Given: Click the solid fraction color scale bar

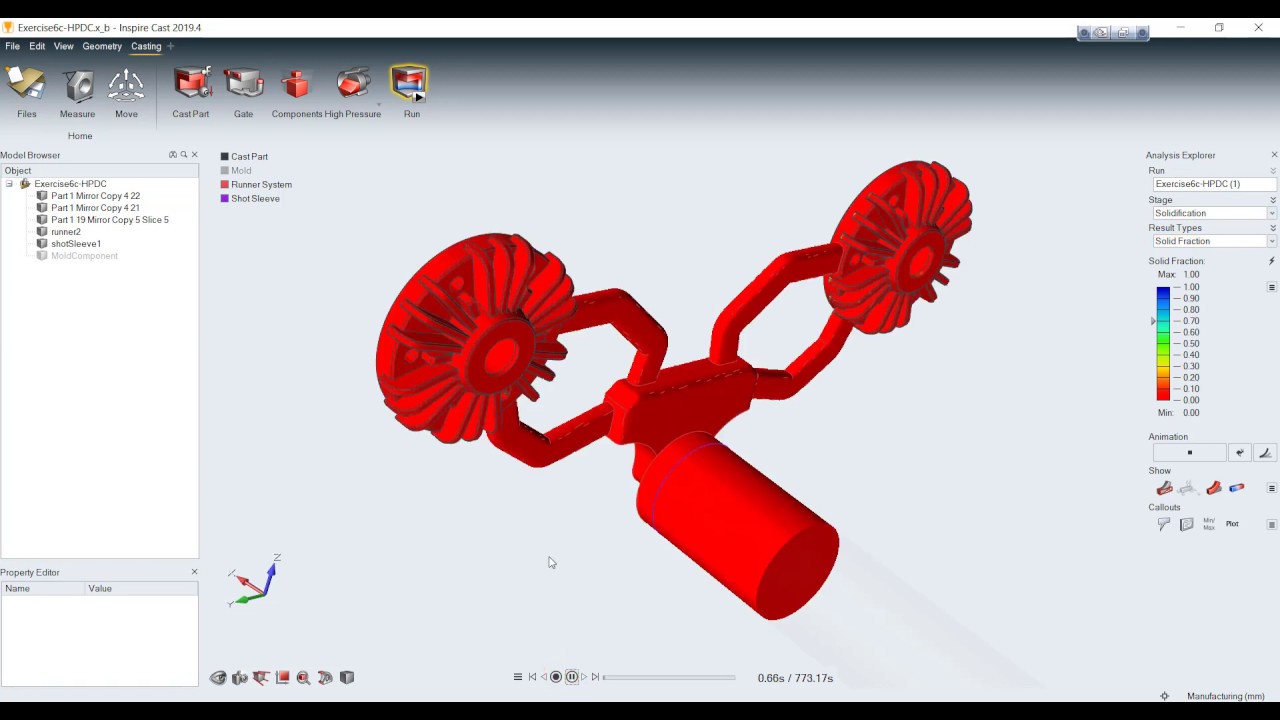Looking at the screenshot, I should pyautogui.click(x=1163, y=344).
